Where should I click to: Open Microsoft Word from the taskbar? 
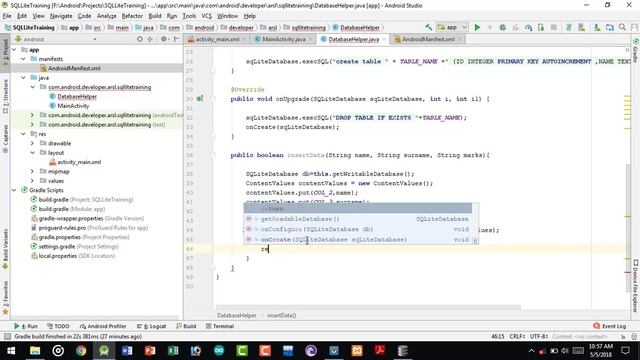tap(127, 351)
